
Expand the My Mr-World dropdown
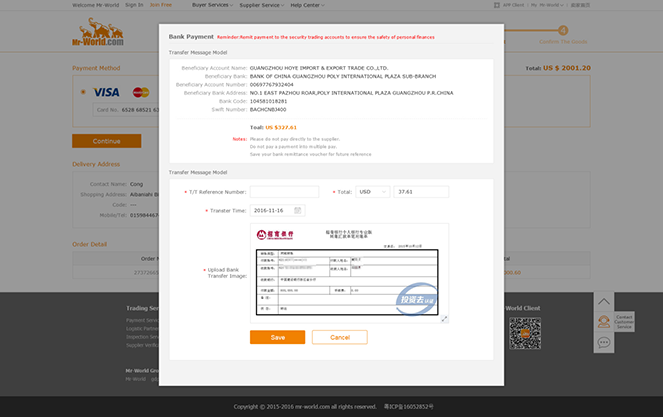[547, 5]
